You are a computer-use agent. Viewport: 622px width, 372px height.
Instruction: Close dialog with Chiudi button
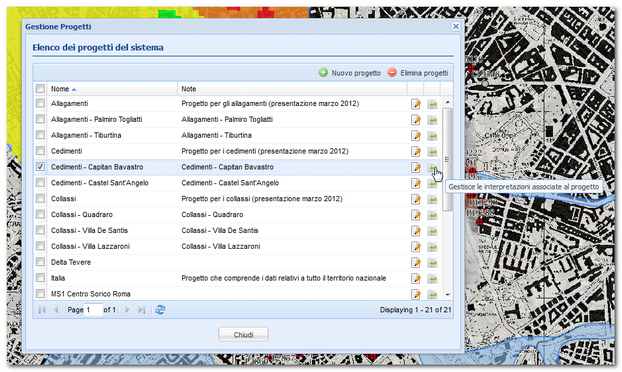pyautogui.click(x=243, y=335)
